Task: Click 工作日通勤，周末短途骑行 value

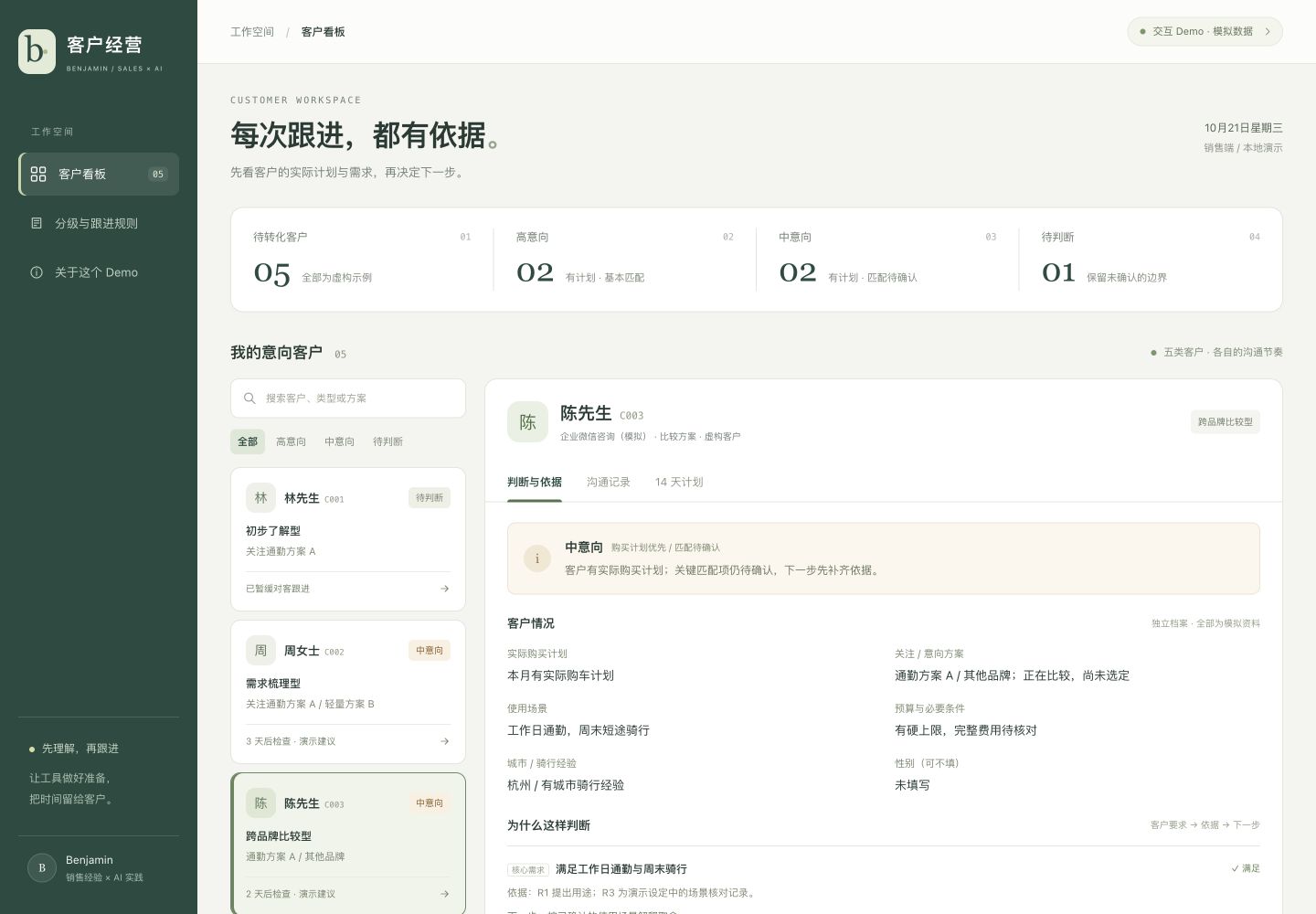Action: click(578, 730)
